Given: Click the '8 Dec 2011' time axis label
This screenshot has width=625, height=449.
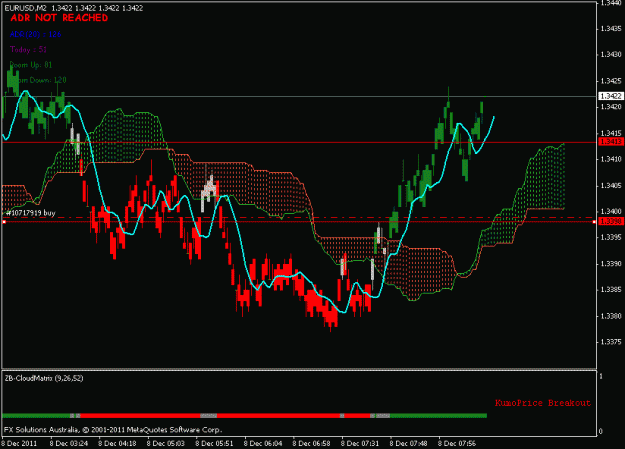Looking at the screenshot, I should [20, 443].
